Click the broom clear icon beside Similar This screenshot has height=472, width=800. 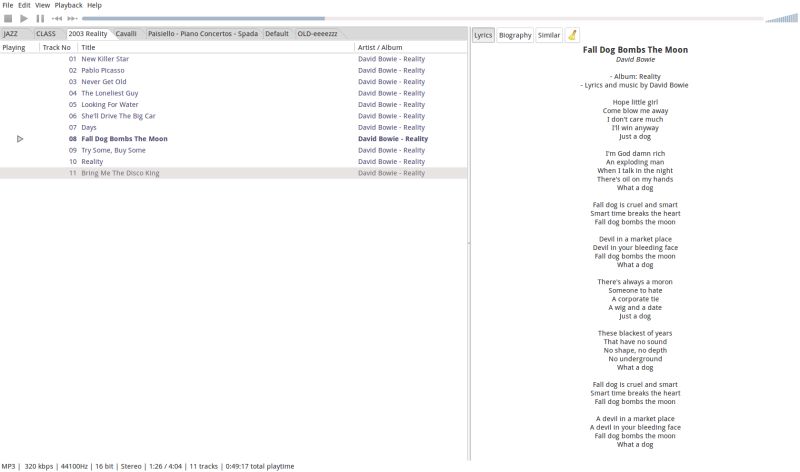[572, 35]
